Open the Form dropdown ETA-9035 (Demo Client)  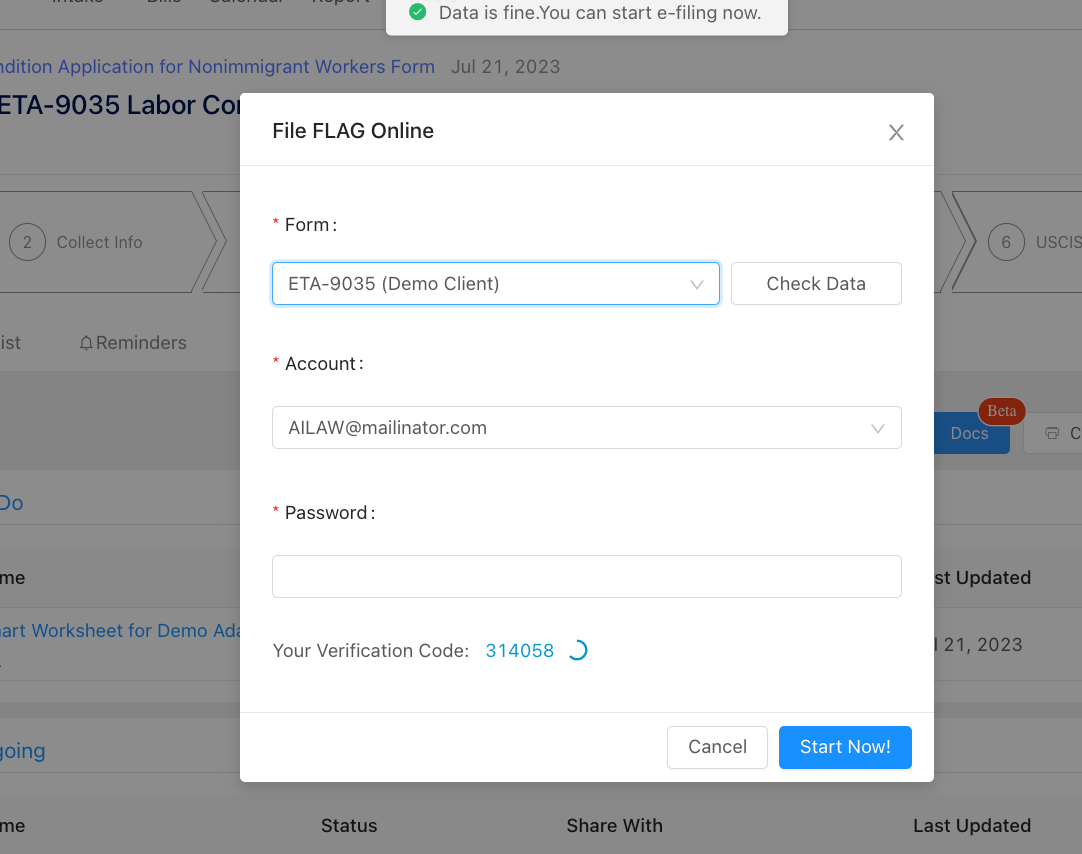[x=495, y=284]
